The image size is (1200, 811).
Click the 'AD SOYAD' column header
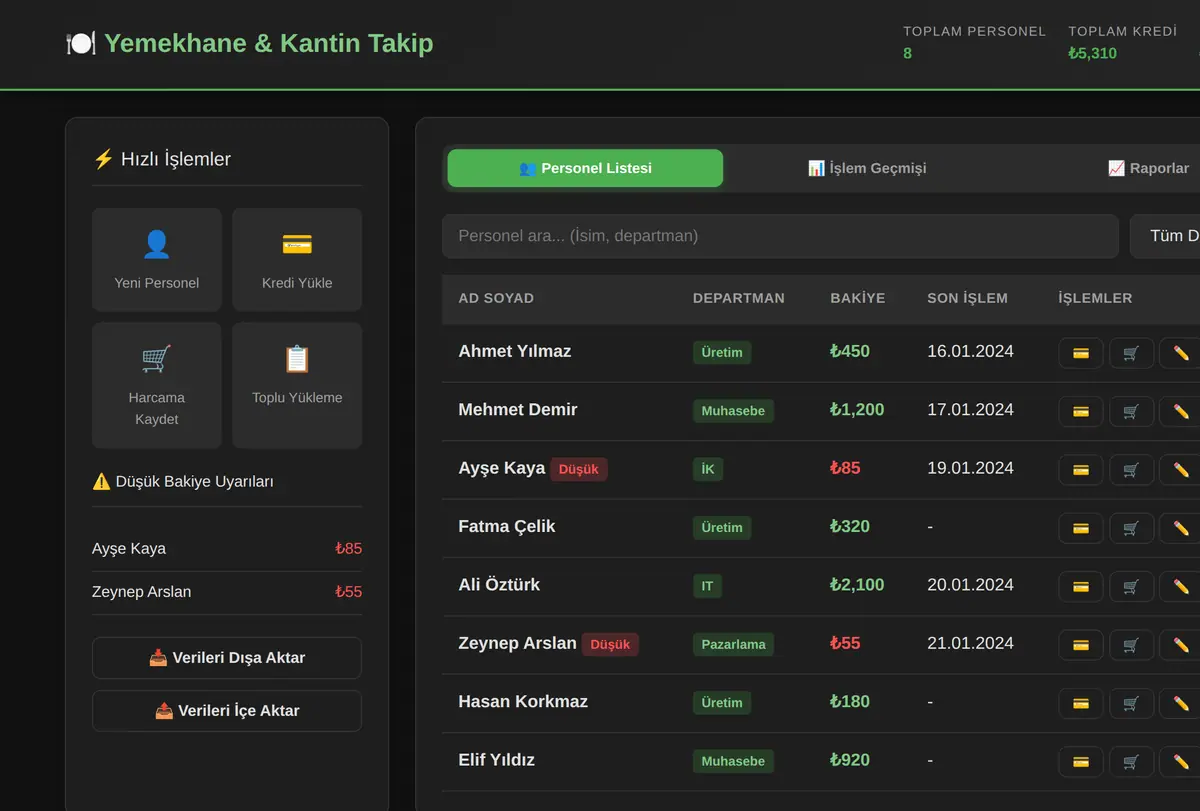(x=496, y=298)
